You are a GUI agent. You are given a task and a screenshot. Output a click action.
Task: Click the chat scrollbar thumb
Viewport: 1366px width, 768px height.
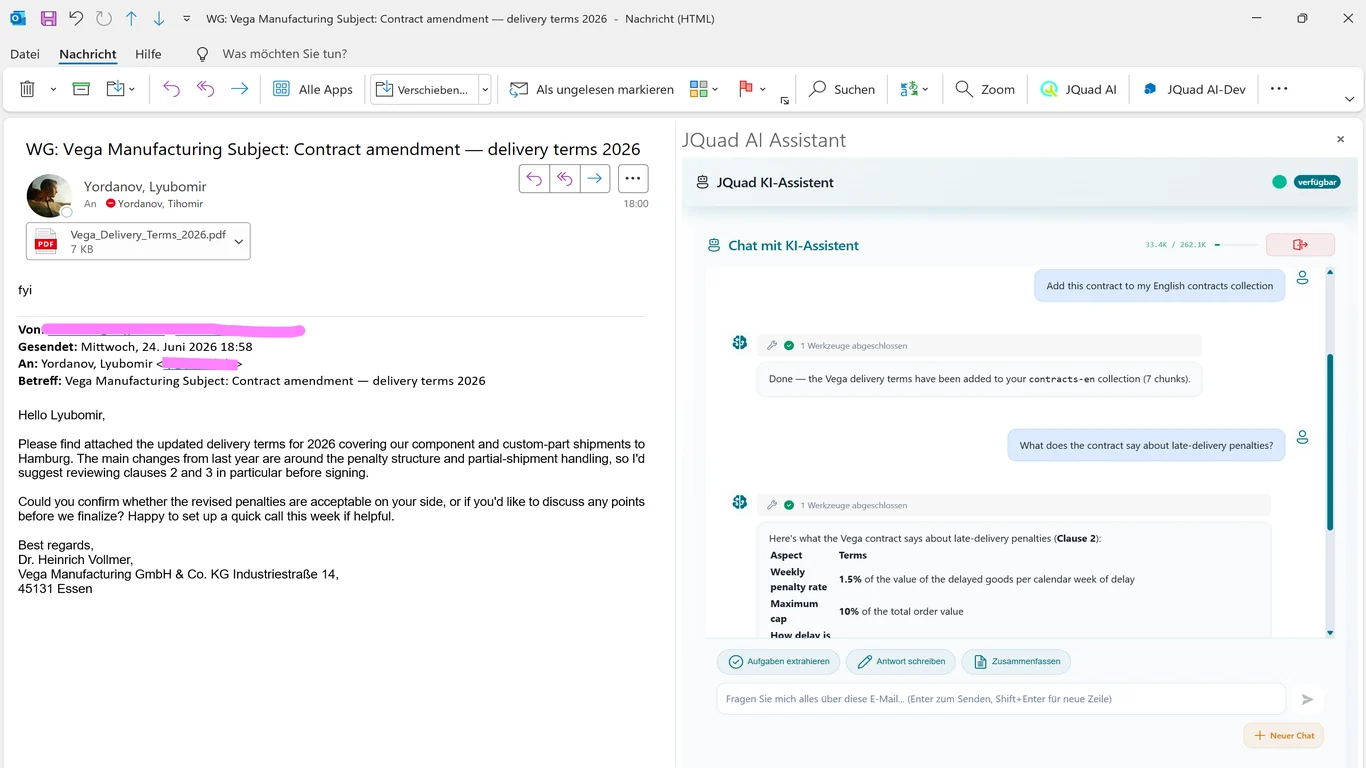1330,441
